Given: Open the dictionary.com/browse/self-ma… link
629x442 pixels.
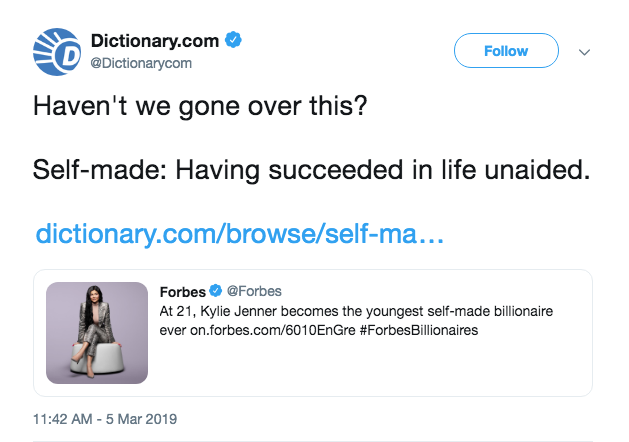Looking at the screenshot, I should pyautogui.click(x=240, y=235).
